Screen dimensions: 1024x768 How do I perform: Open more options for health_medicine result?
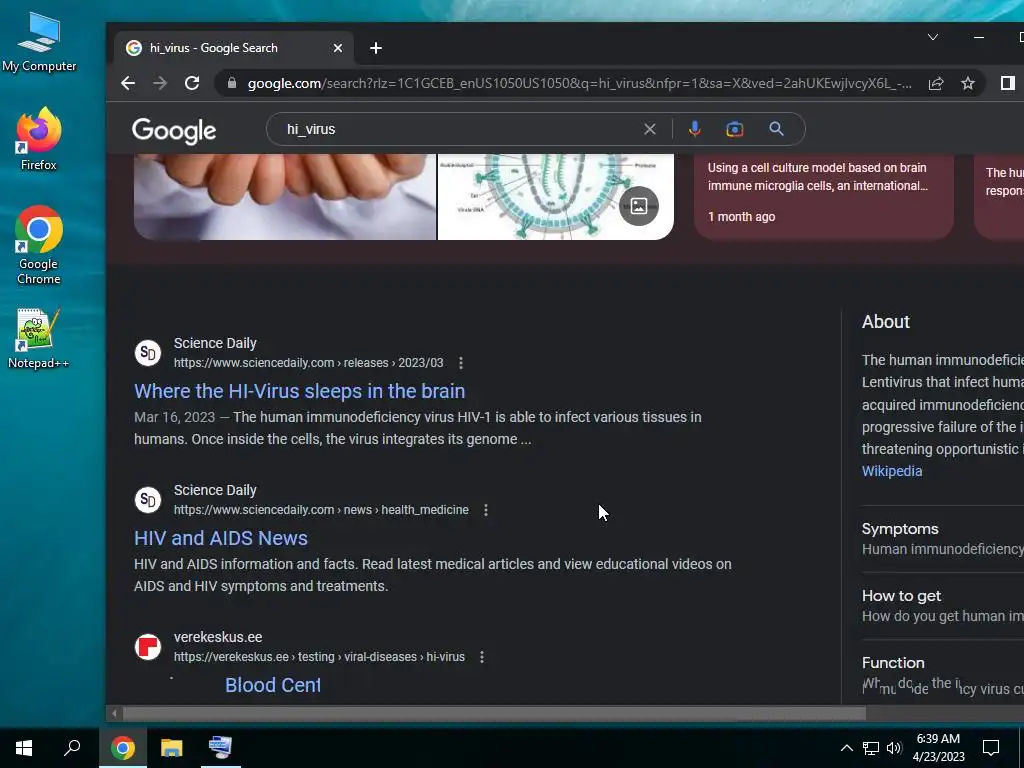pos(486,510)
